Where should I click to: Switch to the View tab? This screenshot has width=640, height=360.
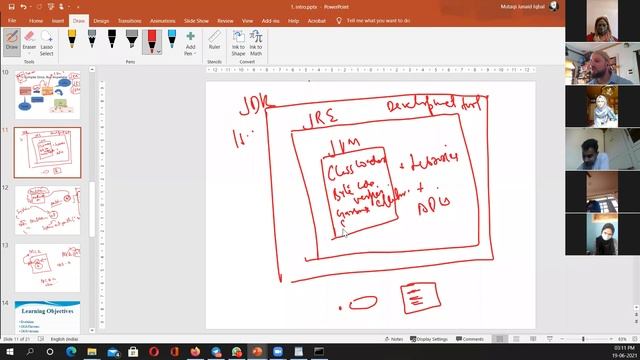pos(247,20)
